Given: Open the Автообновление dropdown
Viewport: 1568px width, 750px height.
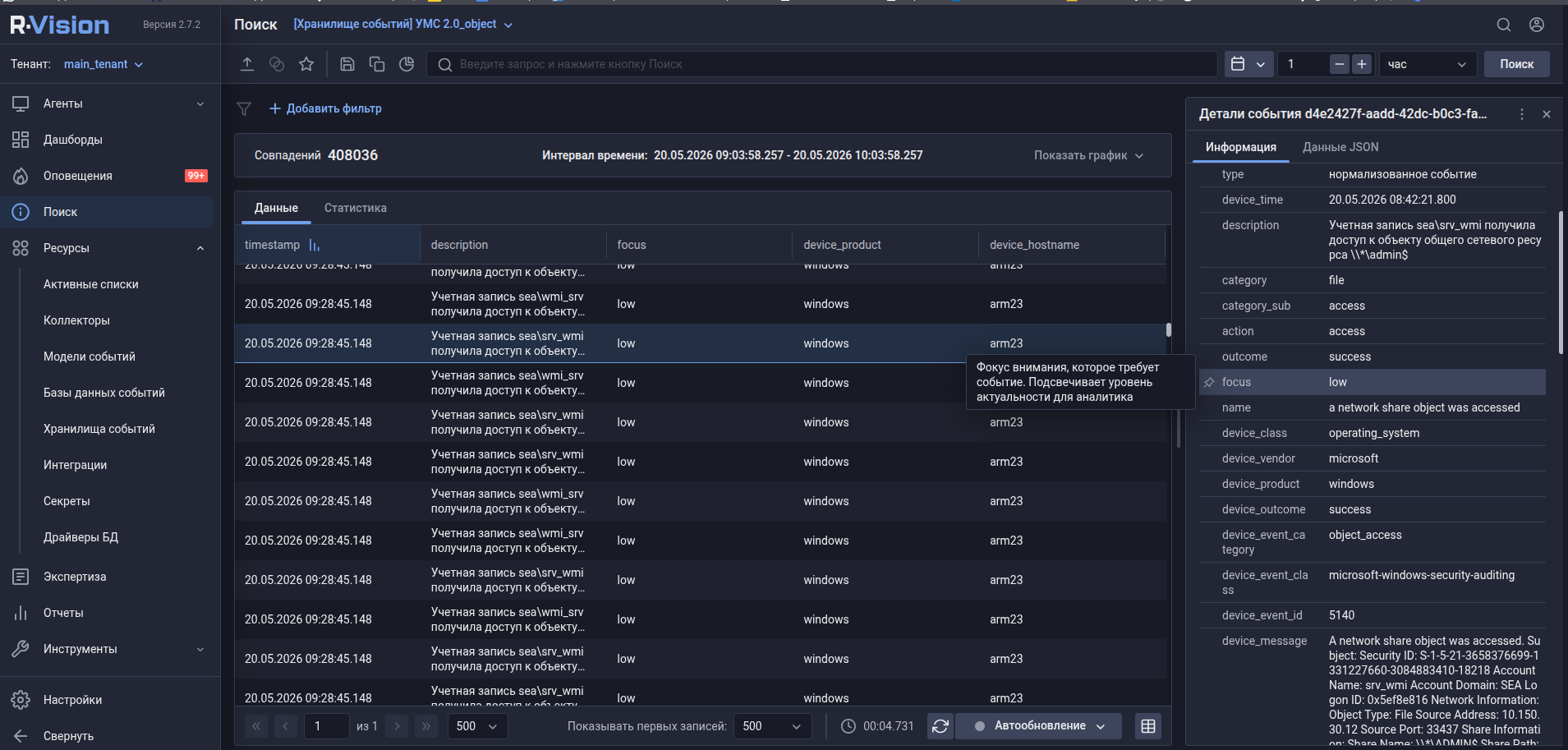Looking at the screenshot, I should pos(1040,726).
